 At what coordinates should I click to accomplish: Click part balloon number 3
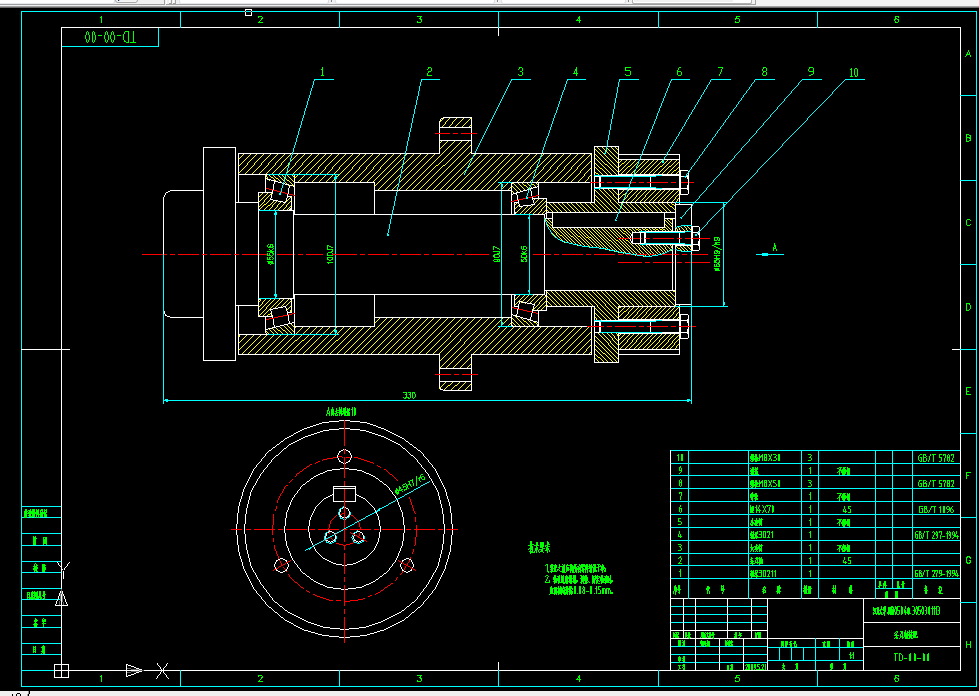click(x=520, y=72)
